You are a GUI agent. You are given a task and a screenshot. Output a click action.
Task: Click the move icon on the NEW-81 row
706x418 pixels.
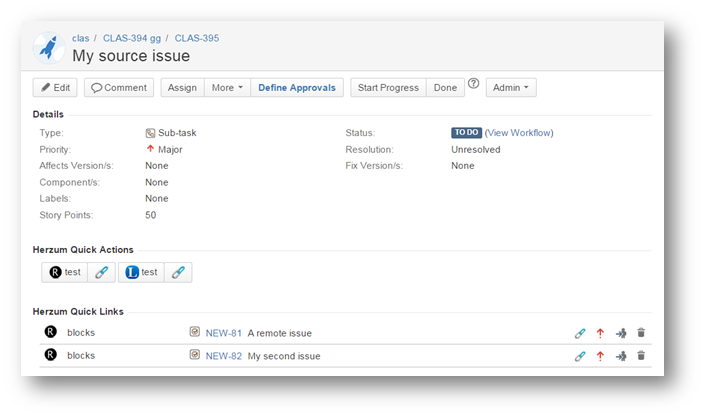621,333
